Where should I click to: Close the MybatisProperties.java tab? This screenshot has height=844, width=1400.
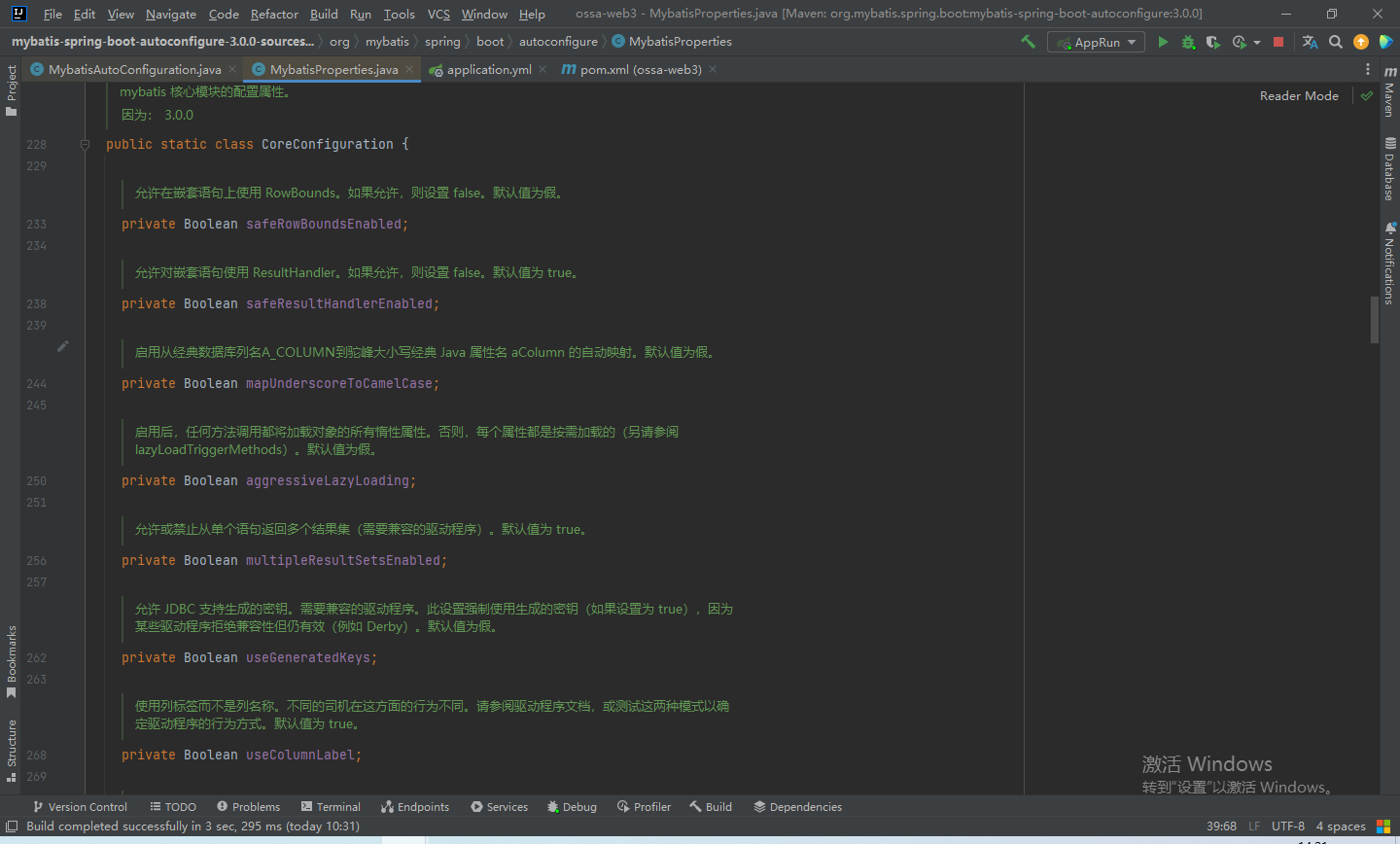[x=409, y=69]
